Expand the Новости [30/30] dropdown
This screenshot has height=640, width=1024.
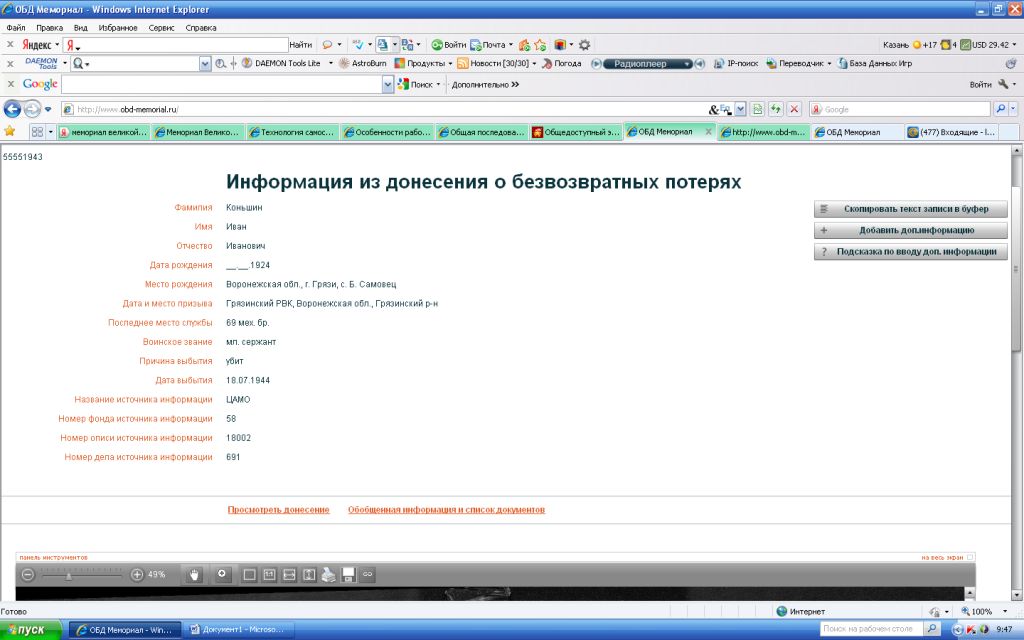(534, 64)
